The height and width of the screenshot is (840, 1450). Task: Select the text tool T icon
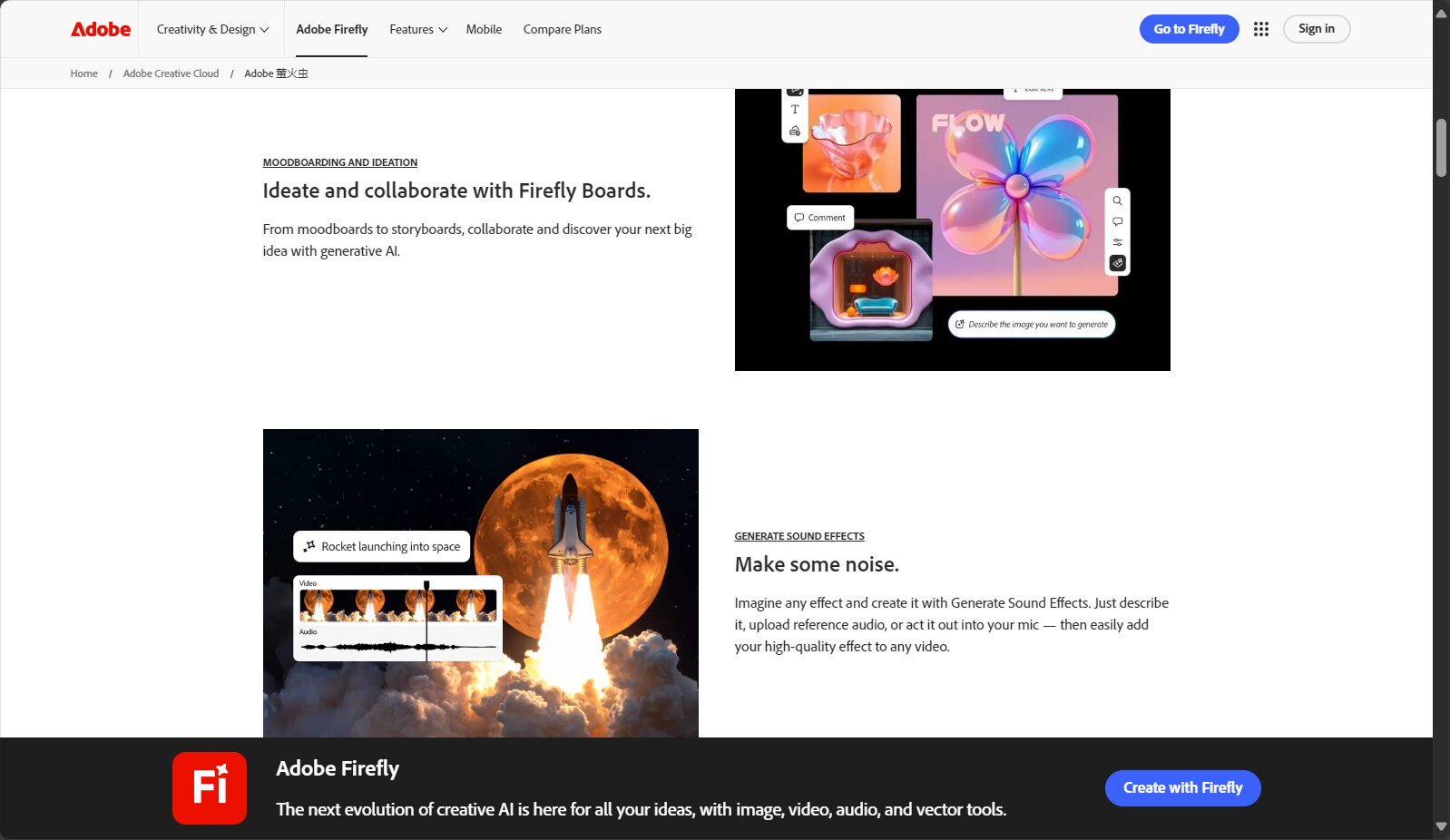pos(795,109)
